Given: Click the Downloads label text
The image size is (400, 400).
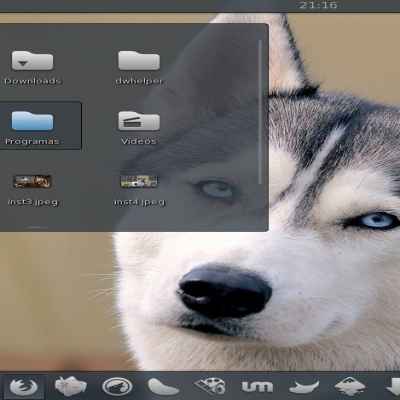Looking at the screenshot, I should [x=33, y=81].
